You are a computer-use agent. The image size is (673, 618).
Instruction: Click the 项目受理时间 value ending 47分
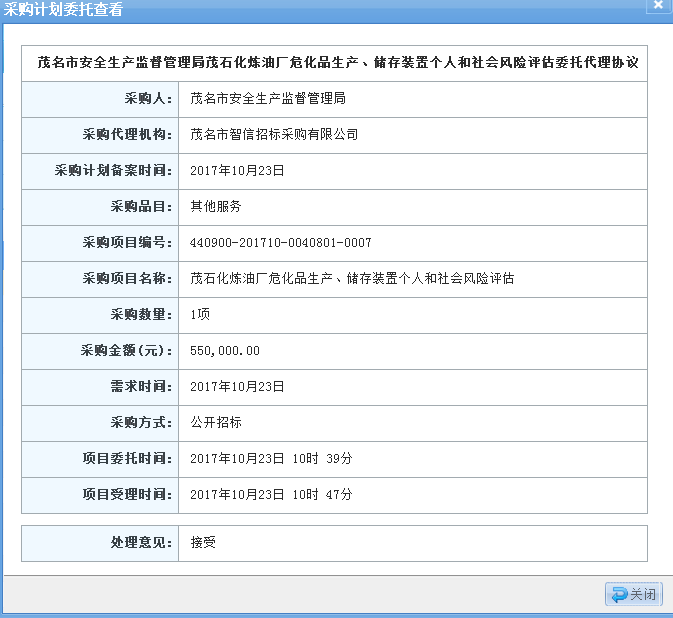point(271,494)
